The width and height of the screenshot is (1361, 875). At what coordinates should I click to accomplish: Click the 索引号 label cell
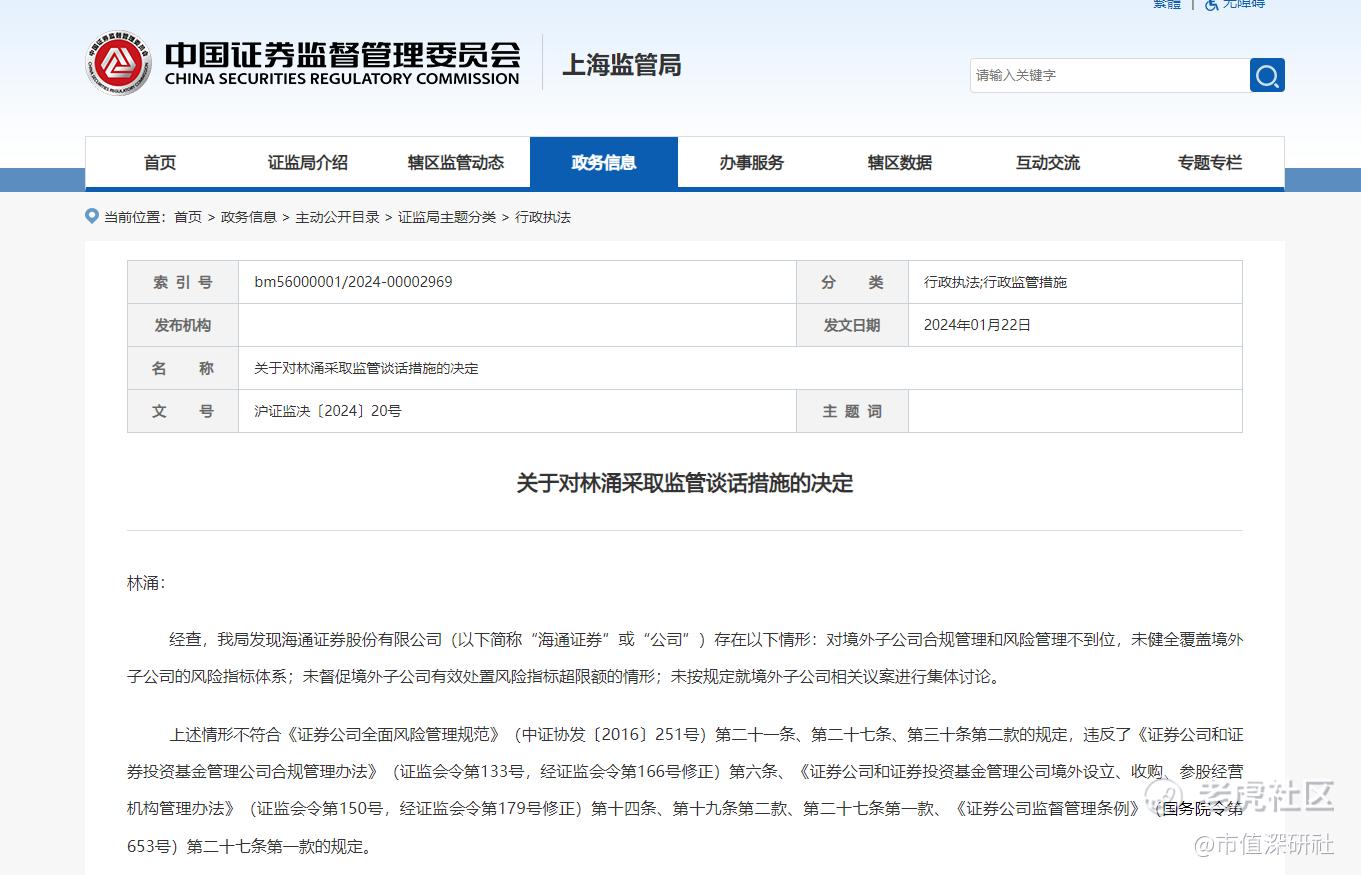pyautogui.click(x=183, y=282)
